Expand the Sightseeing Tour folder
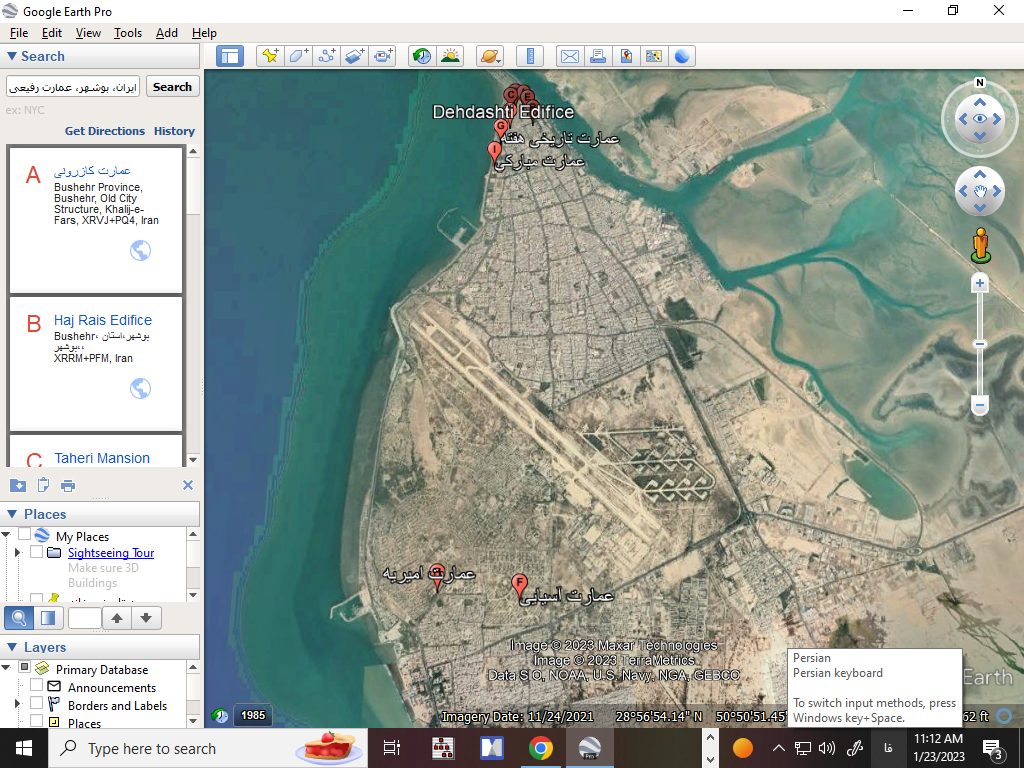1024x768 pixels. (17, 552)
